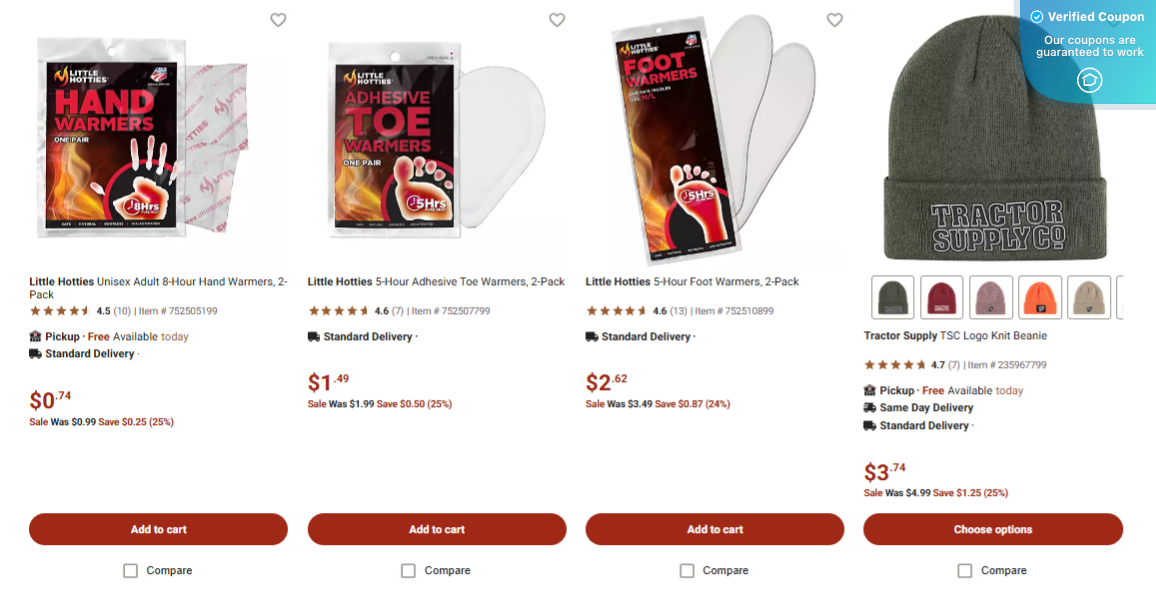Image resolution: width=1156 pixels, height=598 pixels.
Task: Tick the Compare checkbox under Foot Warmers
Action: [x=687, y=571]
